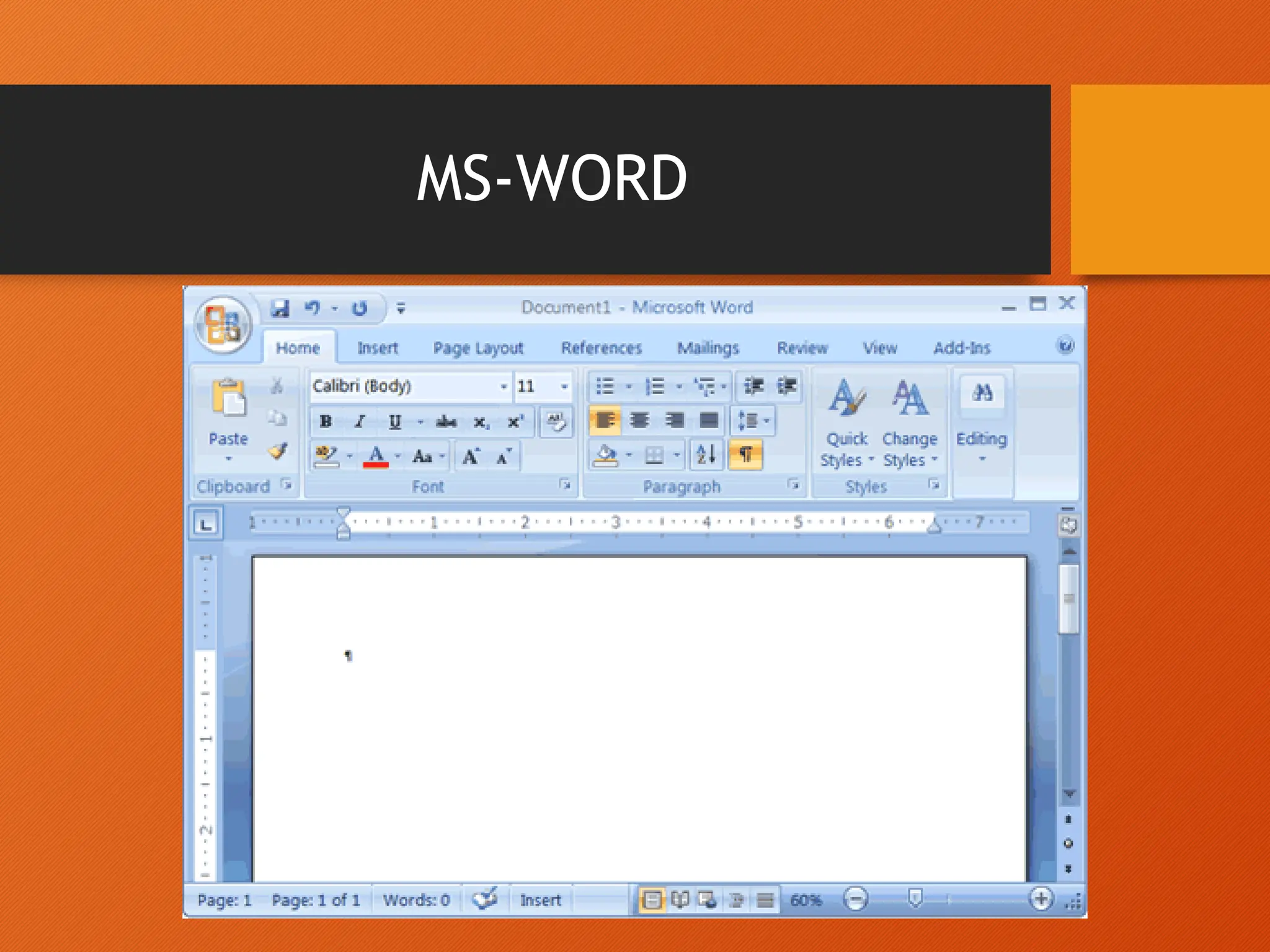Increase paragraph indent
This screenshot has width=1270, height=952.
pyautogui.click(x=787, y=386)
